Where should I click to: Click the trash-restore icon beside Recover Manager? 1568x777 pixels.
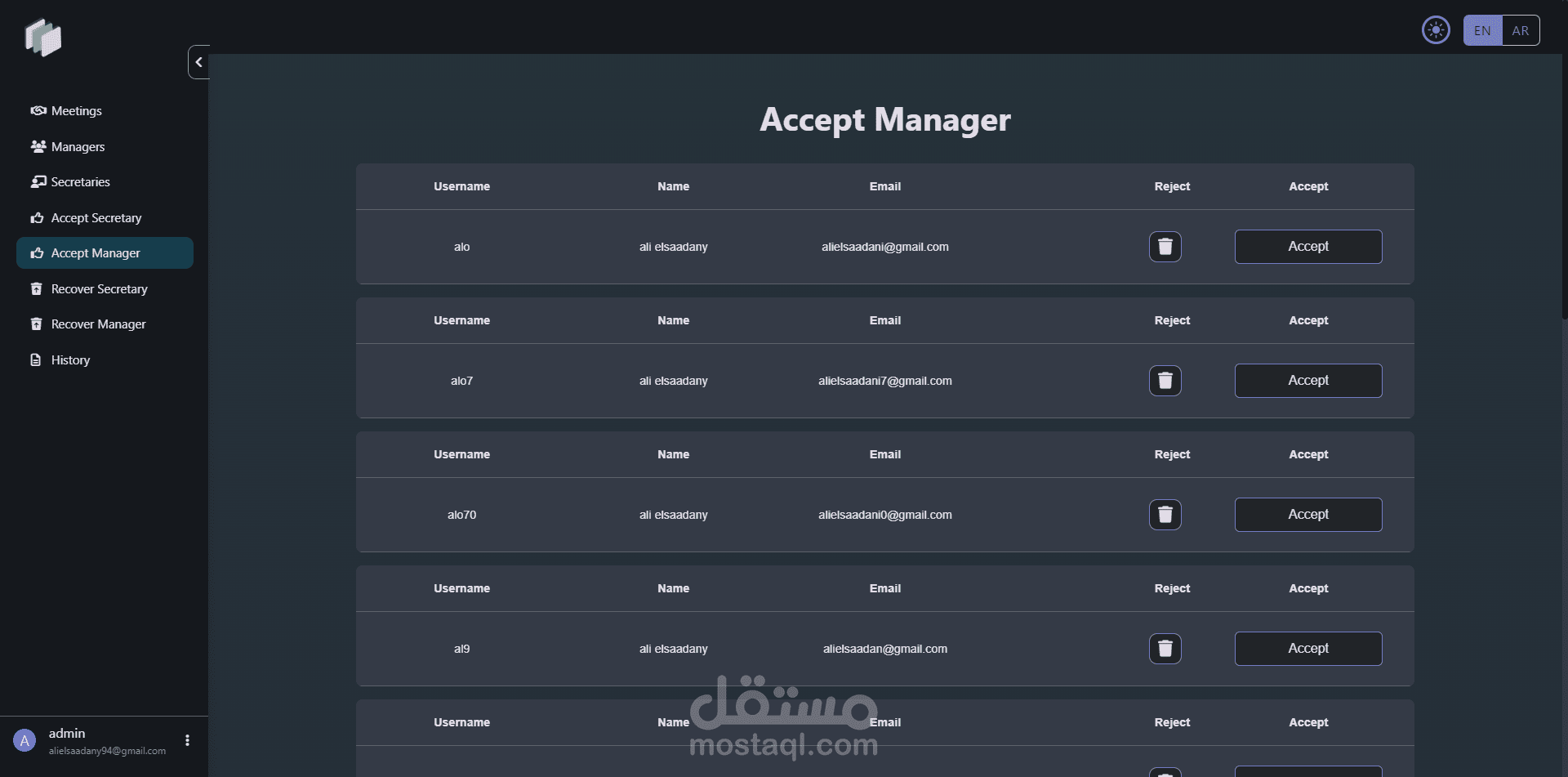pyautogui.click(x=36, y=324)
